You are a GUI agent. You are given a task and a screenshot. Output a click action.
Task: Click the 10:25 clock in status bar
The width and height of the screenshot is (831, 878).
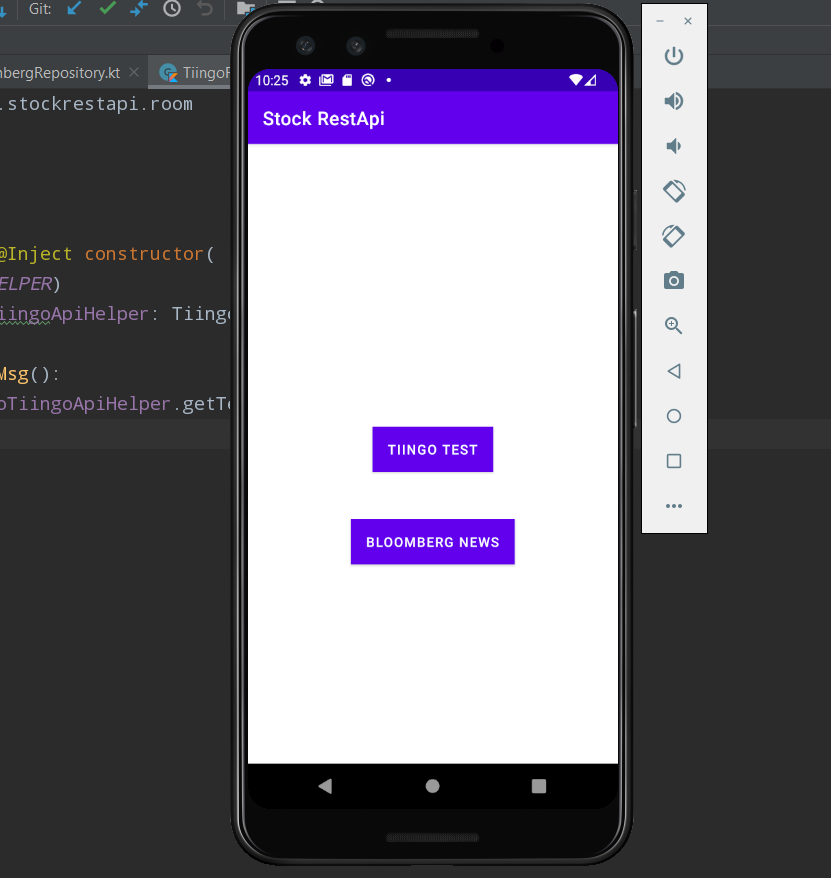(x=272, y=81)
